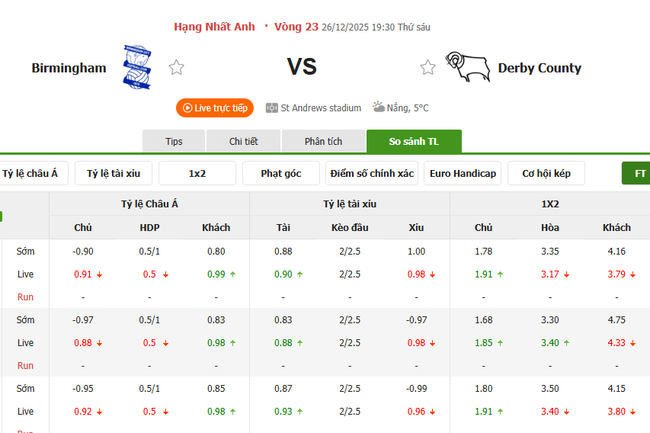650x433 pixels.
Task: Go to the Phân tích tab
Action: 323,142
